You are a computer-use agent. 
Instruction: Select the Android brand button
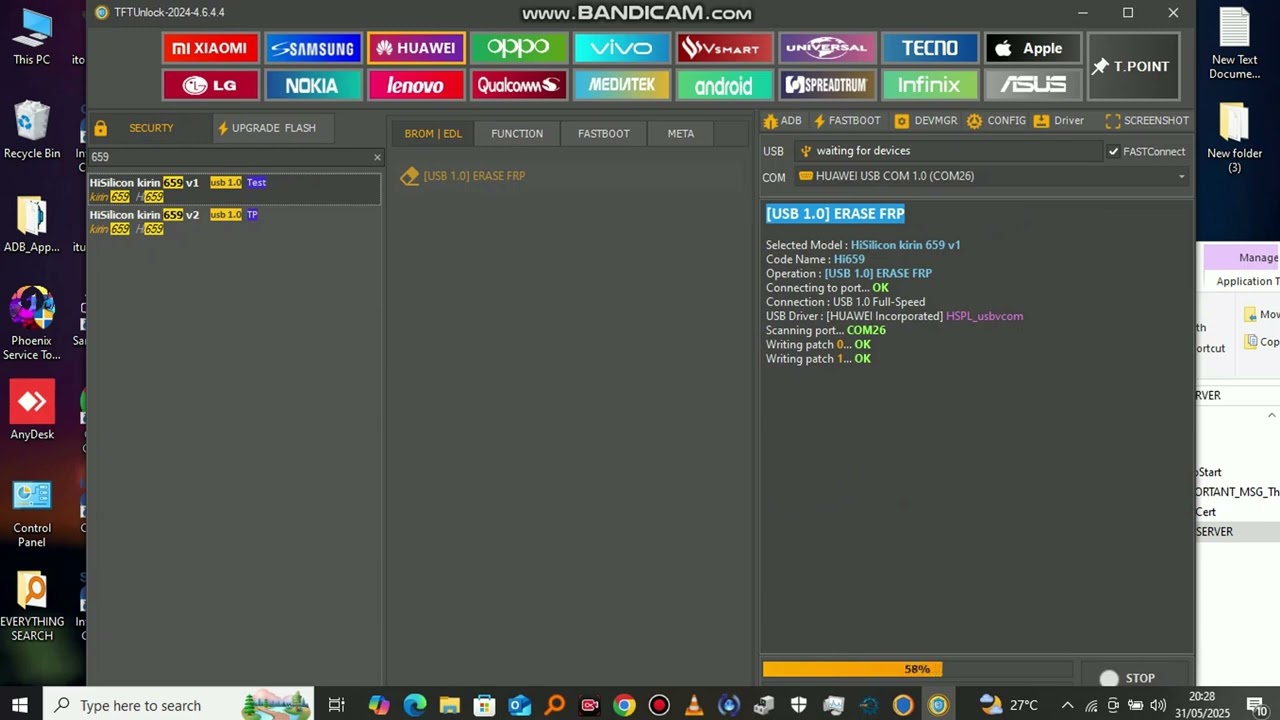(724, 85)
